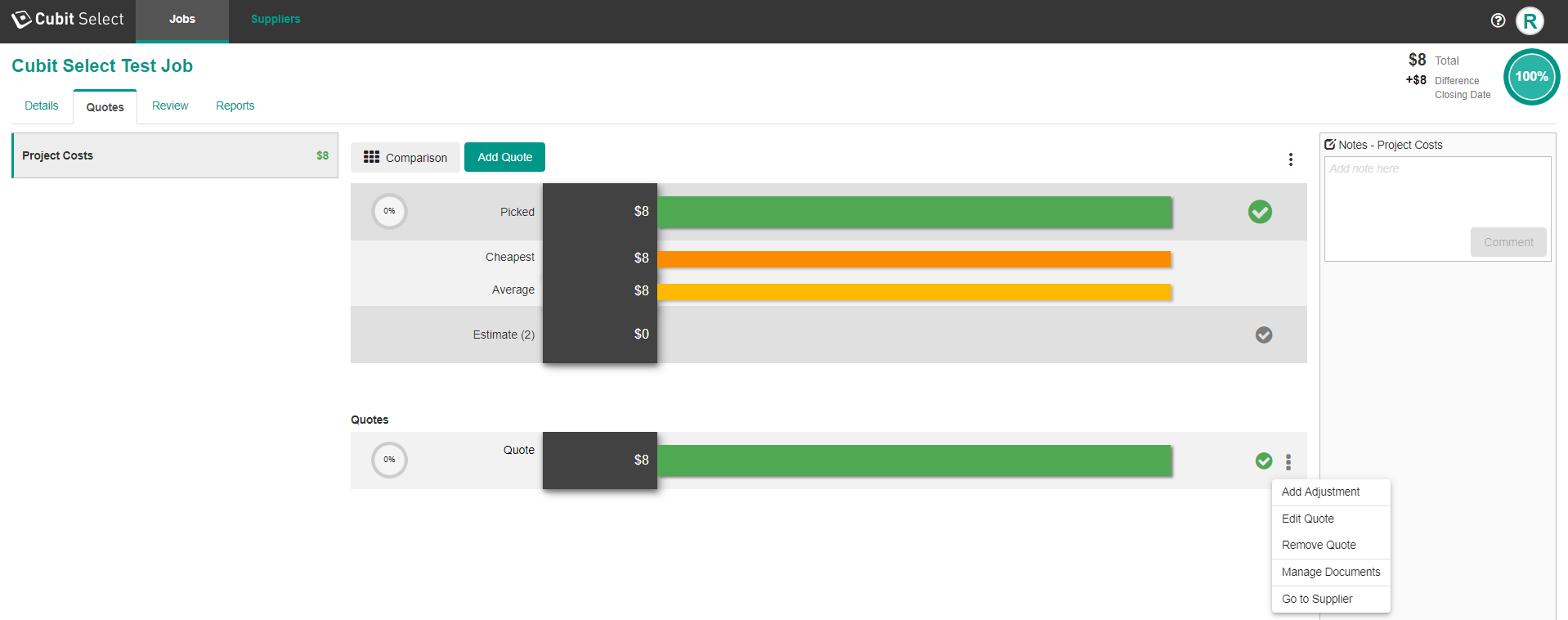
Task: Click the Average label
Action: point(513,290)
